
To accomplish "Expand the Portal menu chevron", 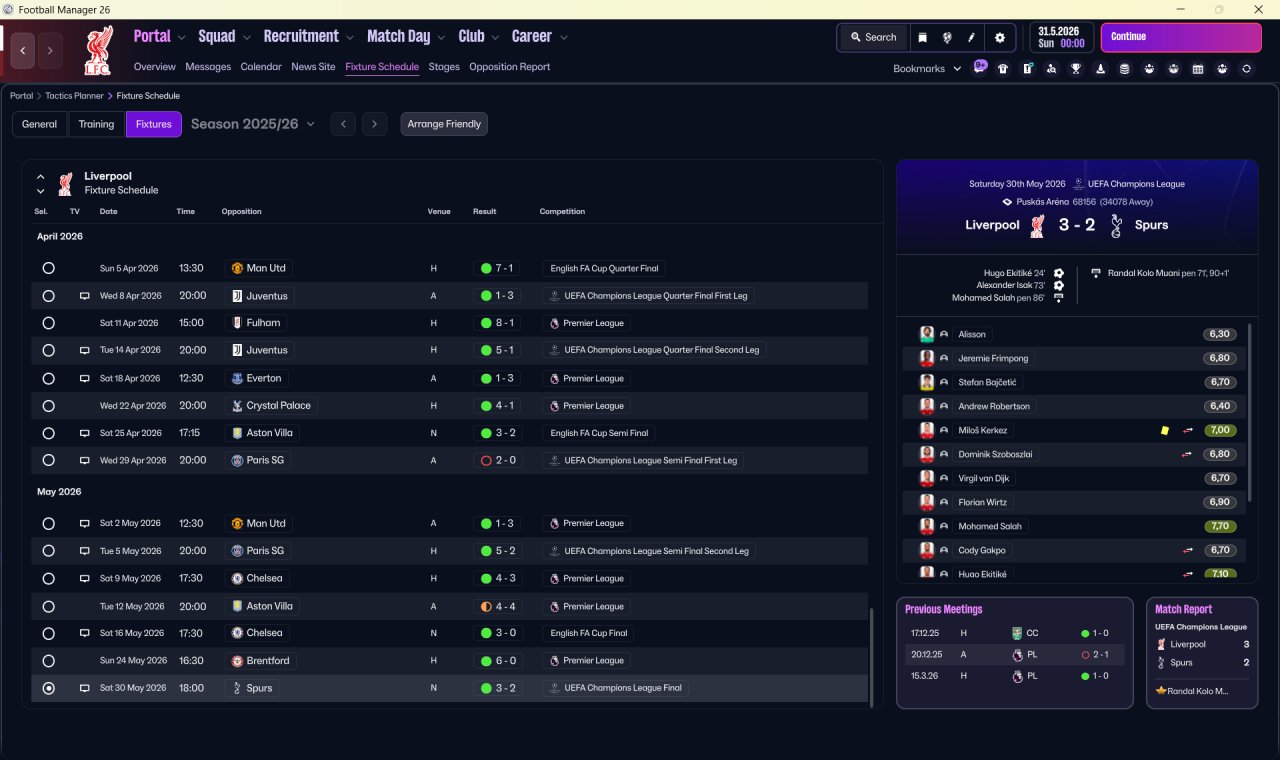I will [181, 38].
